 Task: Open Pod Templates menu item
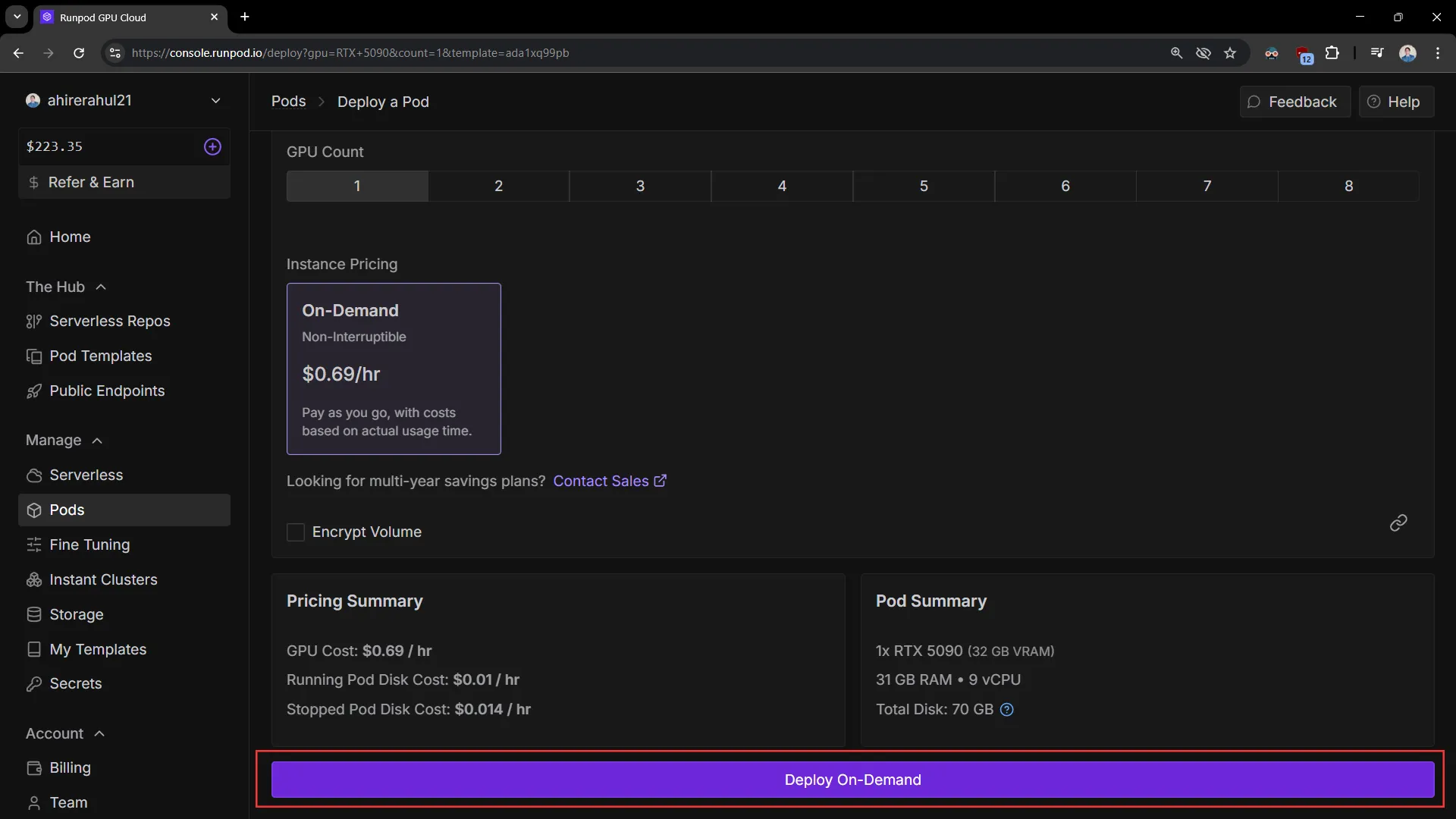pos(100,356)
